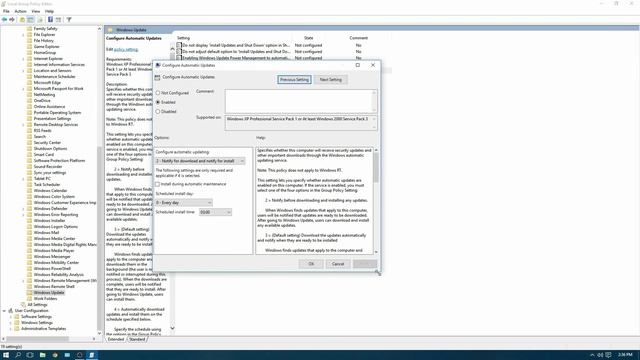Click the Show/Hide Action Pane icon
The image size is (640, 360).
pos(58,20)
